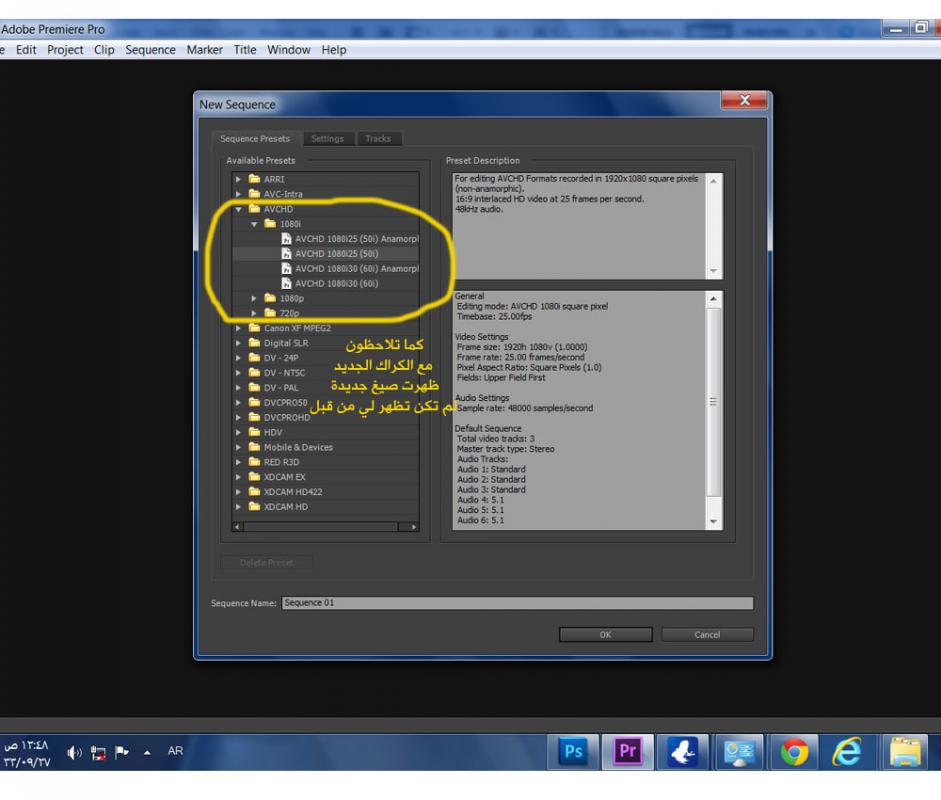Click the Delete Preset button
The image size is (941, 800).
tap(266, 563)
